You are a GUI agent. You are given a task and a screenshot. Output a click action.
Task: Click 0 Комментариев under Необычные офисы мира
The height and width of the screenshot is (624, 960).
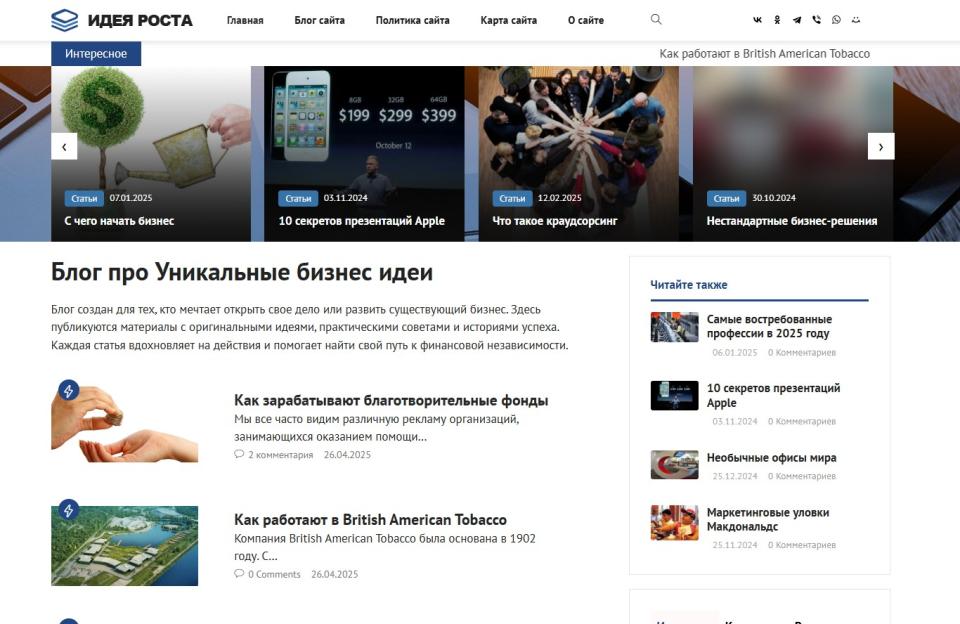(x=802, y=476)
